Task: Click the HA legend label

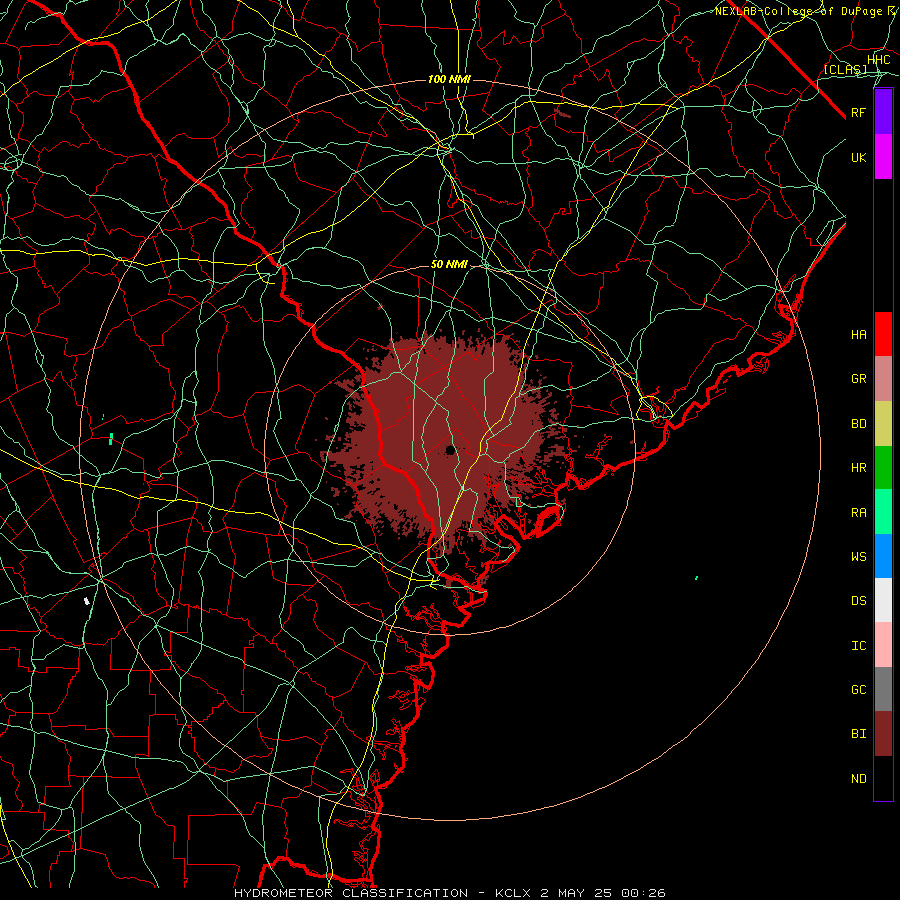Action: (x=858, y=335)
